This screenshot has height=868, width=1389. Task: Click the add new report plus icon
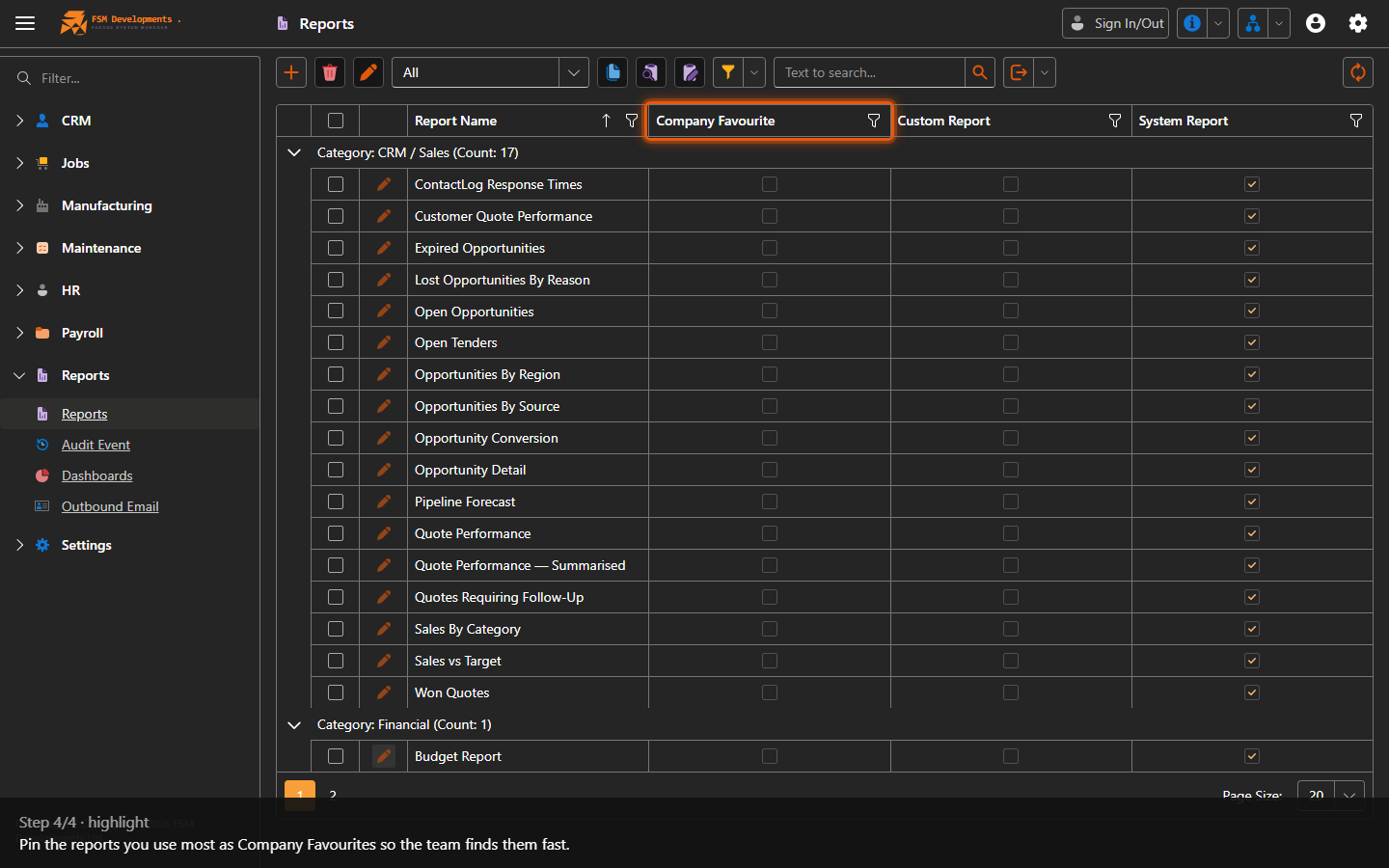click(x=291, y=72)
